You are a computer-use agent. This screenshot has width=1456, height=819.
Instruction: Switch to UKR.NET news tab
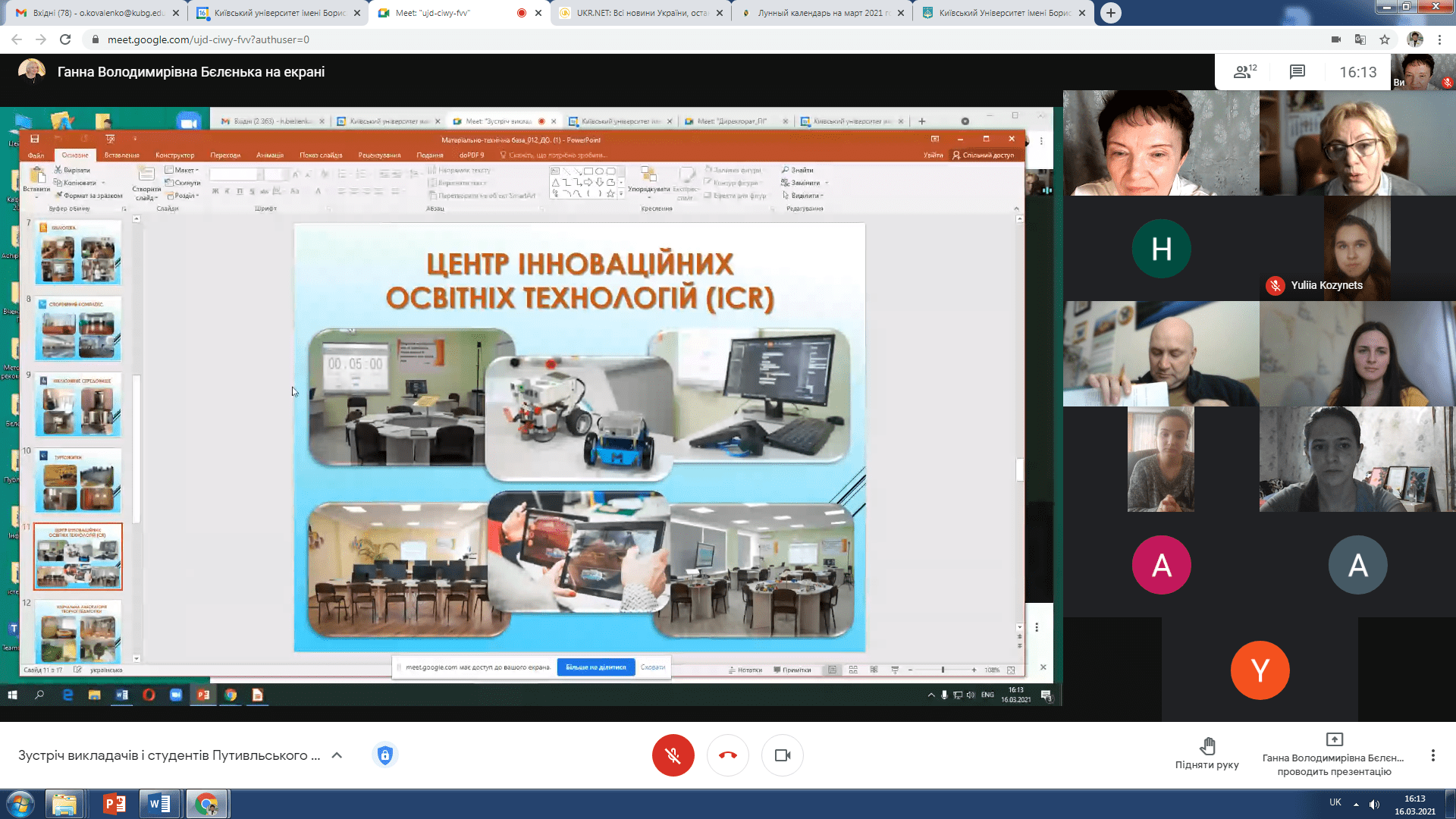point(641,13)
